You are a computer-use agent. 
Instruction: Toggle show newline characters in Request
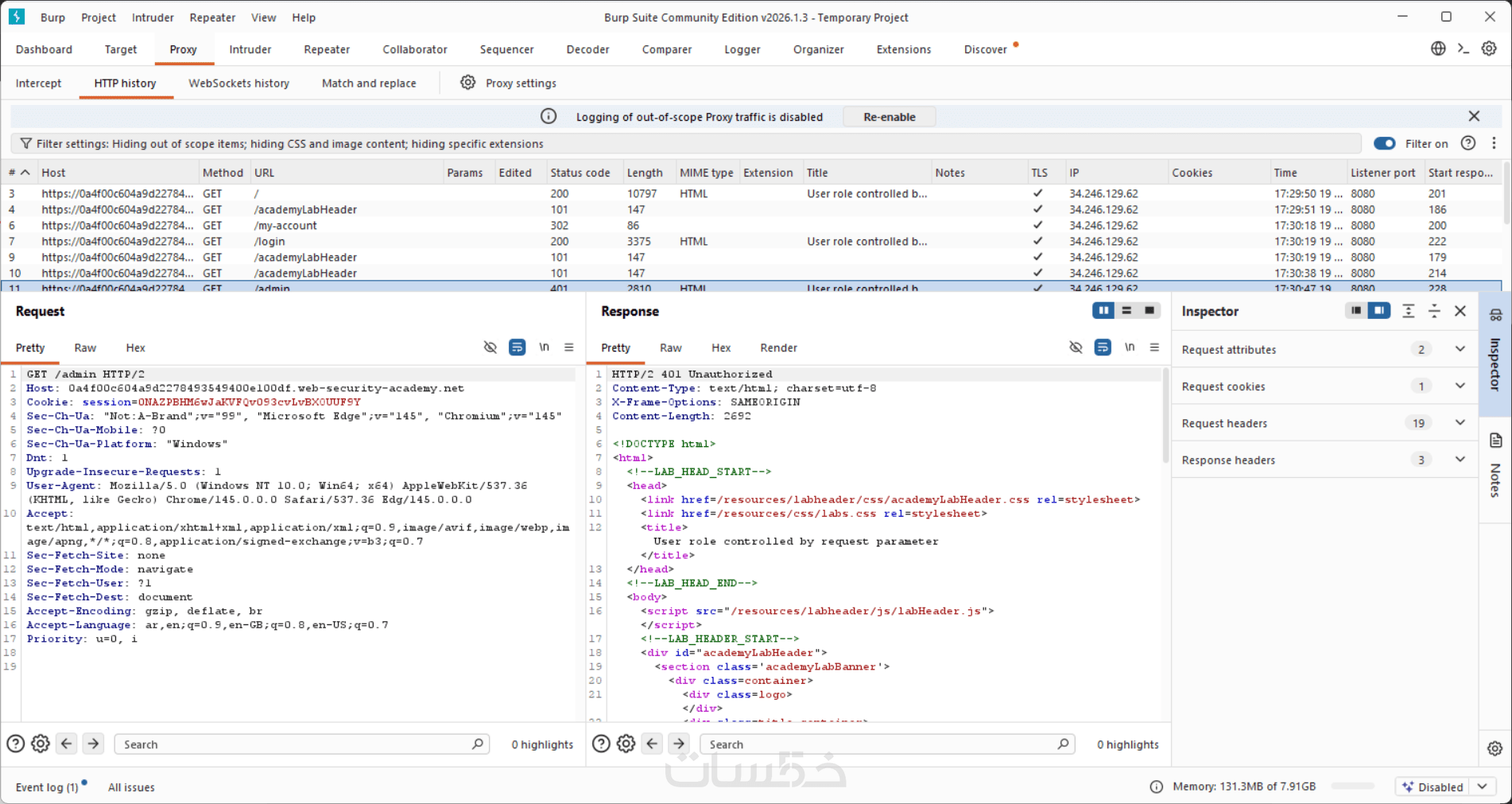coord(544,347)
